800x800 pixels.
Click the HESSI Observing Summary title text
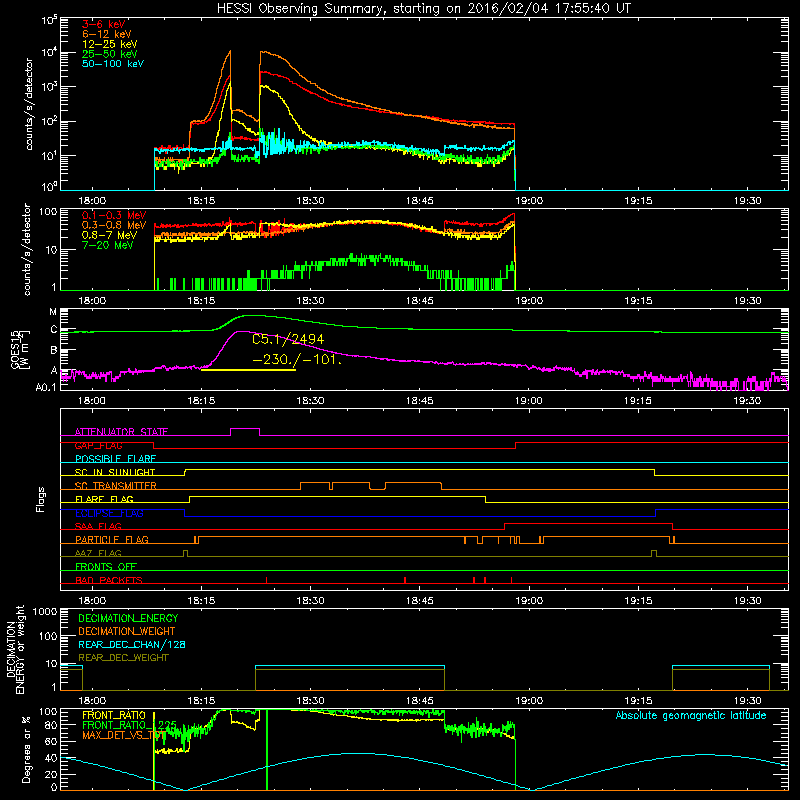coord(423,9)
